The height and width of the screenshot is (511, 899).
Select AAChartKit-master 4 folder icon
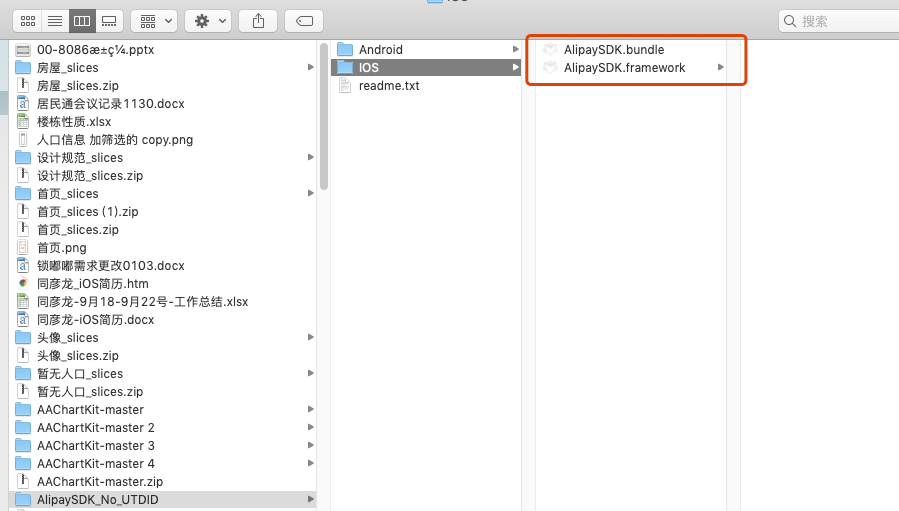(23, 463)
